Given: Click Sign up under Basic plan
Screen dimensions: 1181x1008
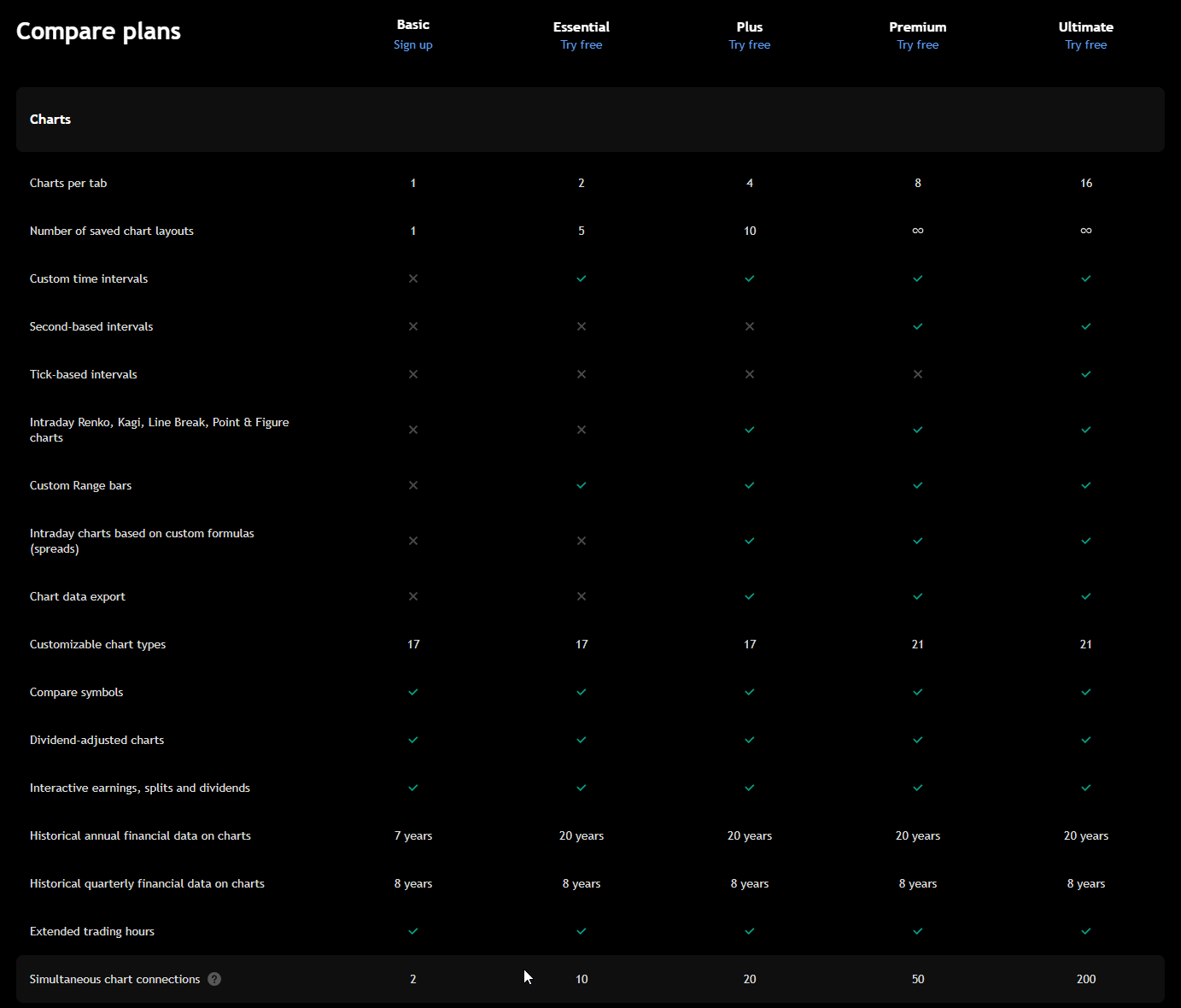Looking at the screenshot, I should [x=413, y=45].
